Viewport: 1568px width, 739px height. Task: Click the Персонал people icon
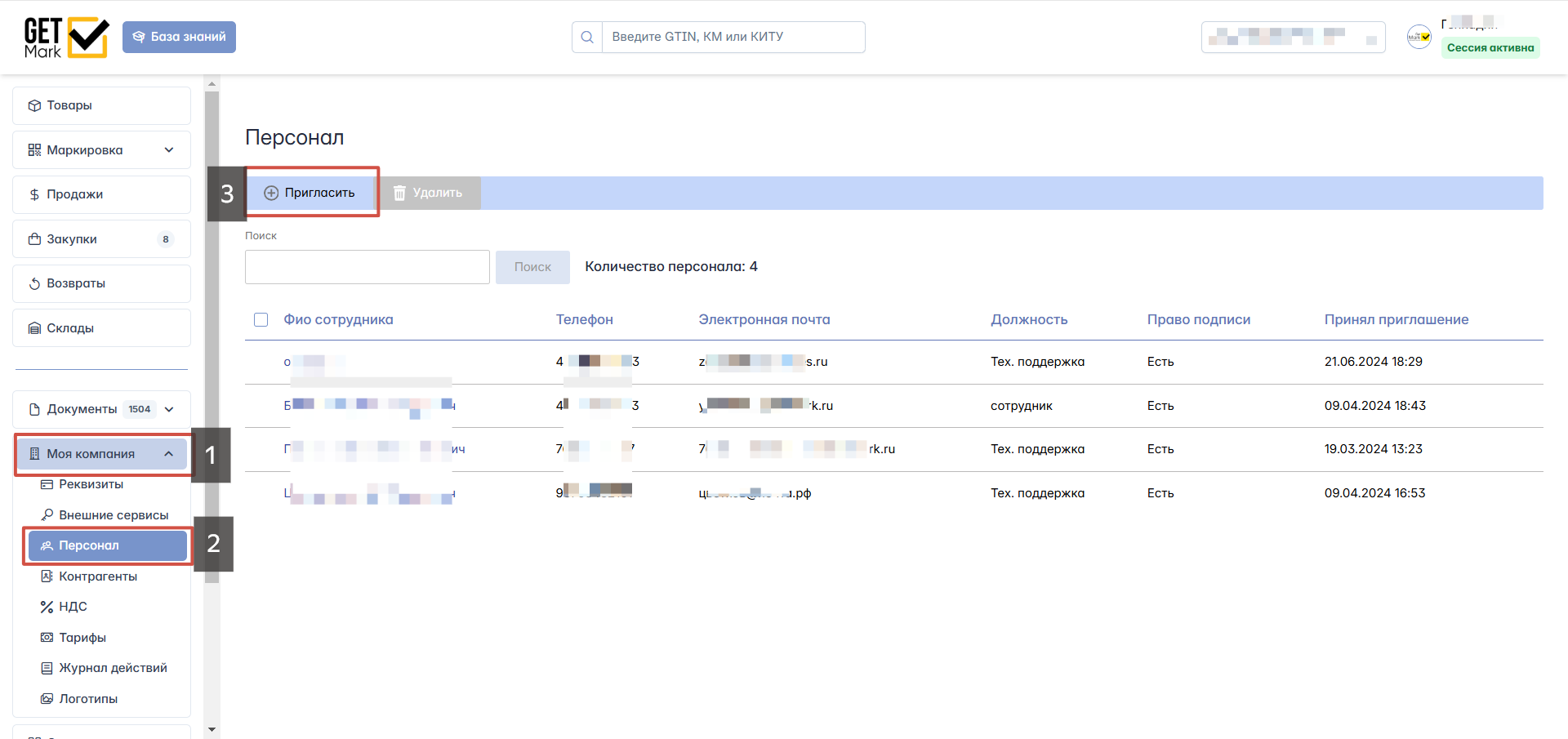coord(47,545)
